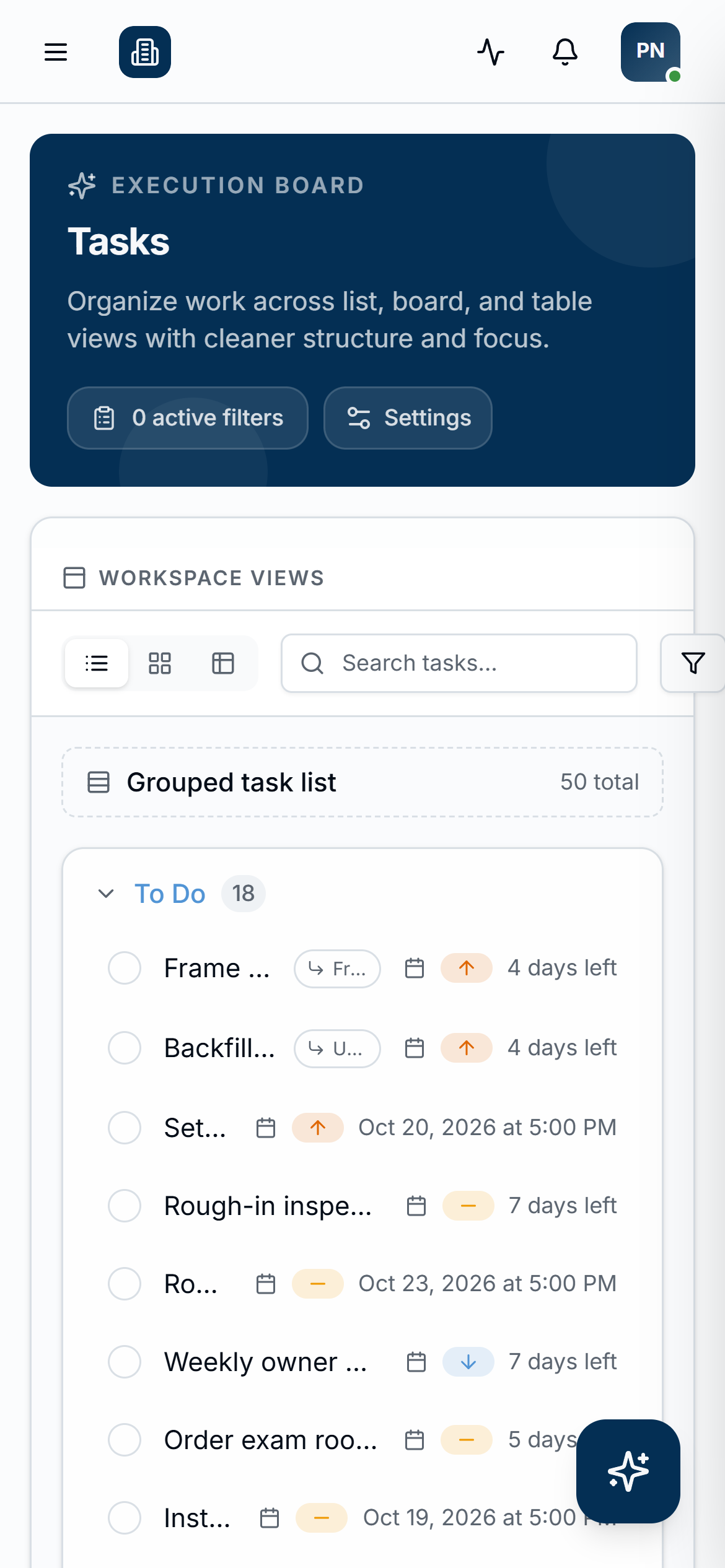Image resolution: width=725 pixels, height=1568 pixels.
Task: Click high priority badge on Frame task
Action: pos(467,968)
